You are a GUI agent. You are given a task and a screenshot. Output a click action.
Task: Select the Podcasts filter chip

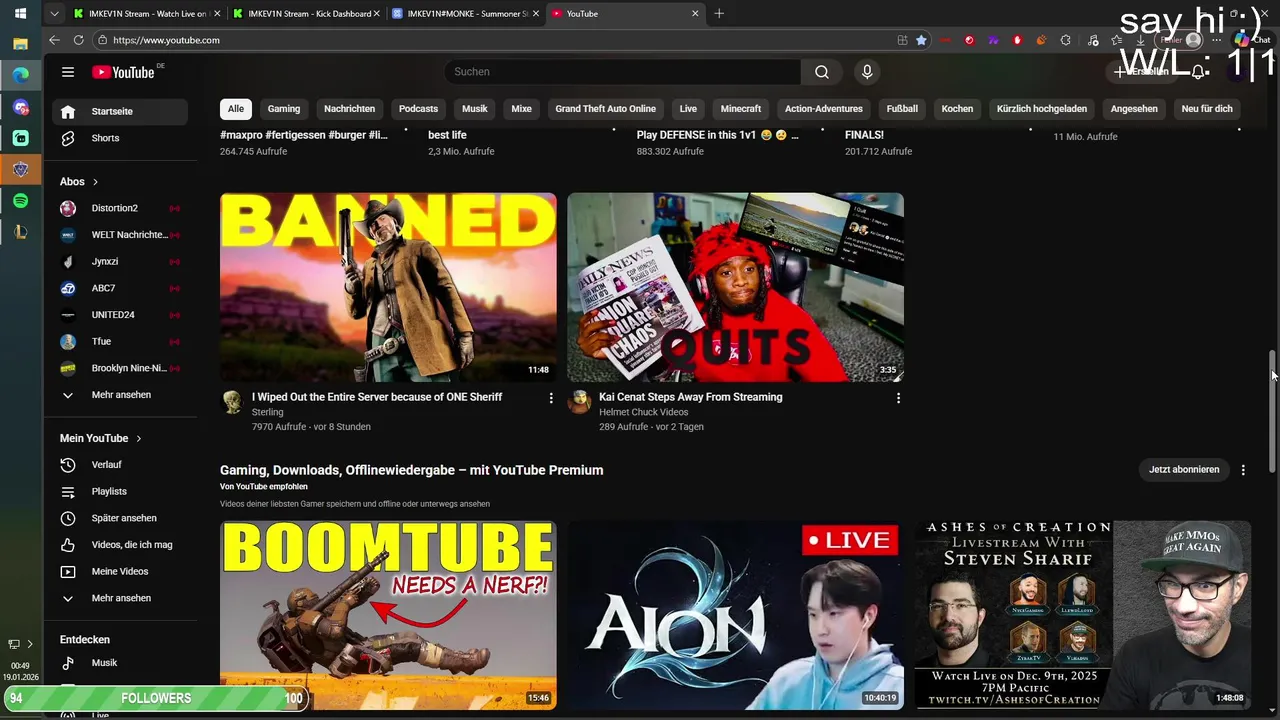(418, 109)
